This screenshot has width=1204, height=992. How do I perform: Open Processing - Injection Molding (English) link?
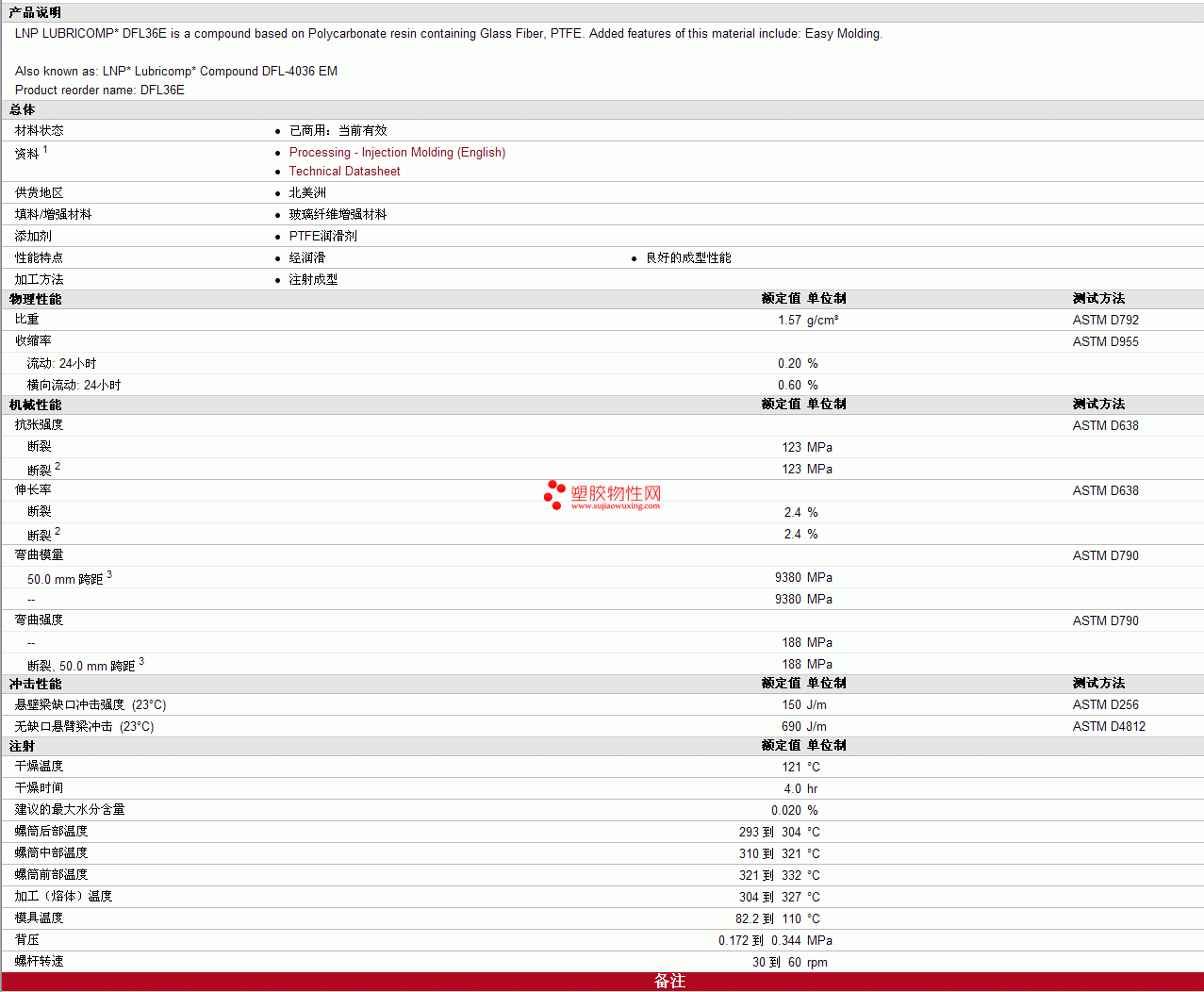click(397, 153)
